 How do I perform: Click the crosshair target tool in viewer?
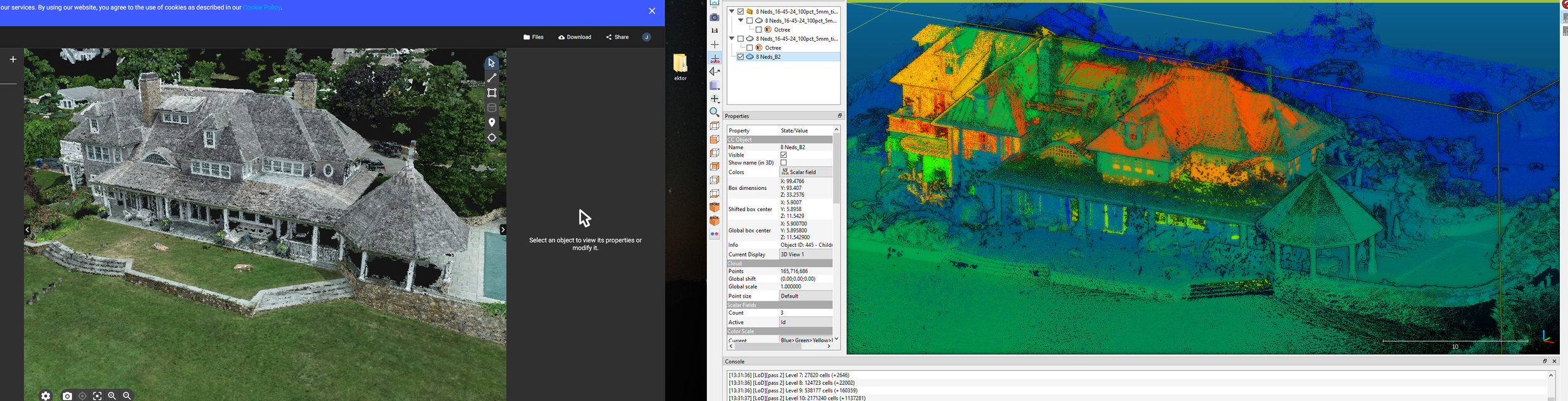(492, 138)
